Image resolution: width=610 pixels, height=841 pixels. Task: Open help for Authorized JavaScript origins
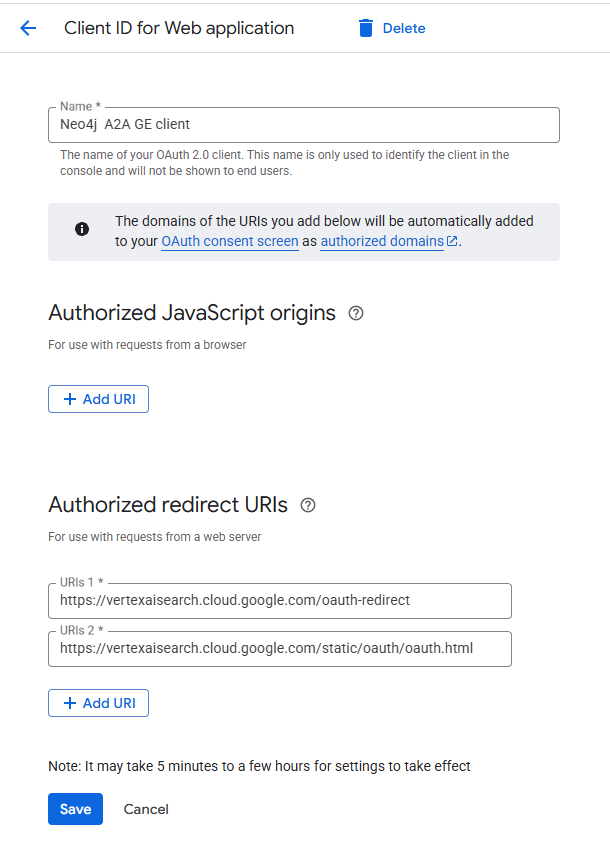coord(356,313)
